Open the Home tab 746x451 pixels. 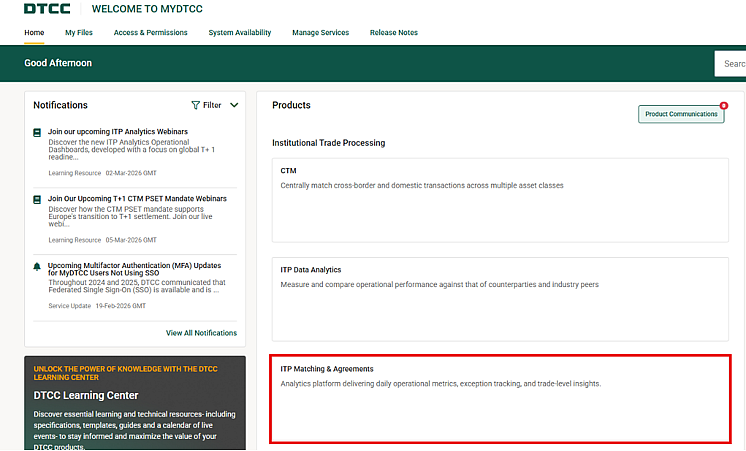click(x=34, y=33)
